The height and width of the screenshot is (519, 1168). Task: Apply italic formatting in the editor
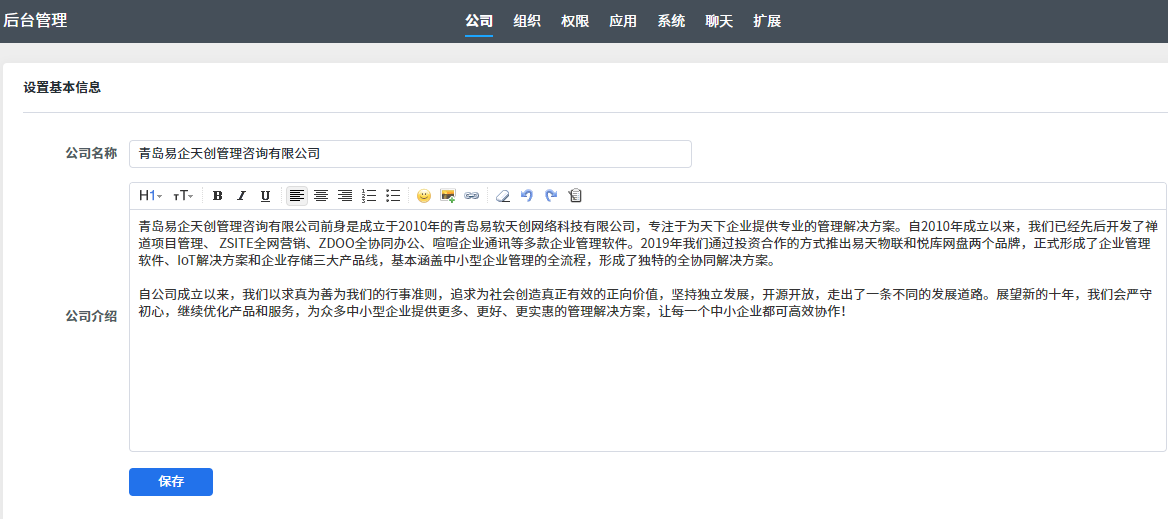point(241,196)
